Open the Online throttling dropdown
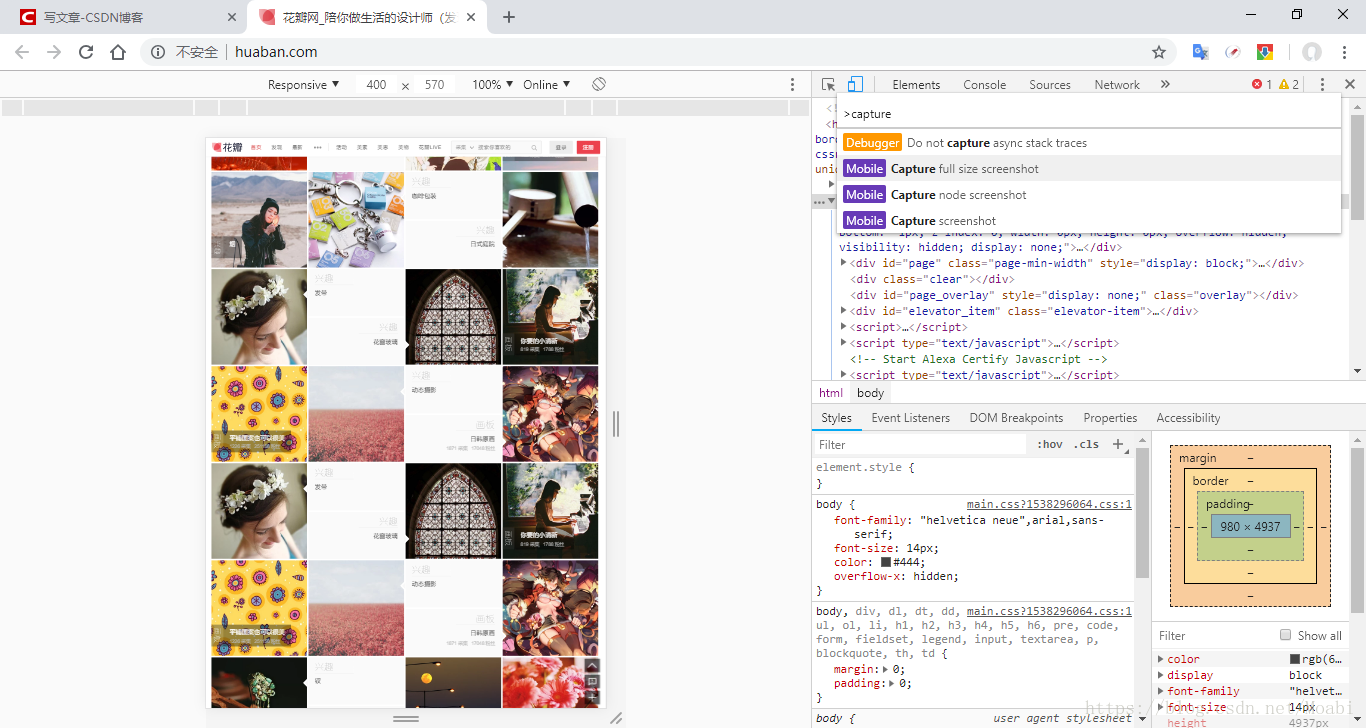1366x728 pixels. (x=547, y=85)
